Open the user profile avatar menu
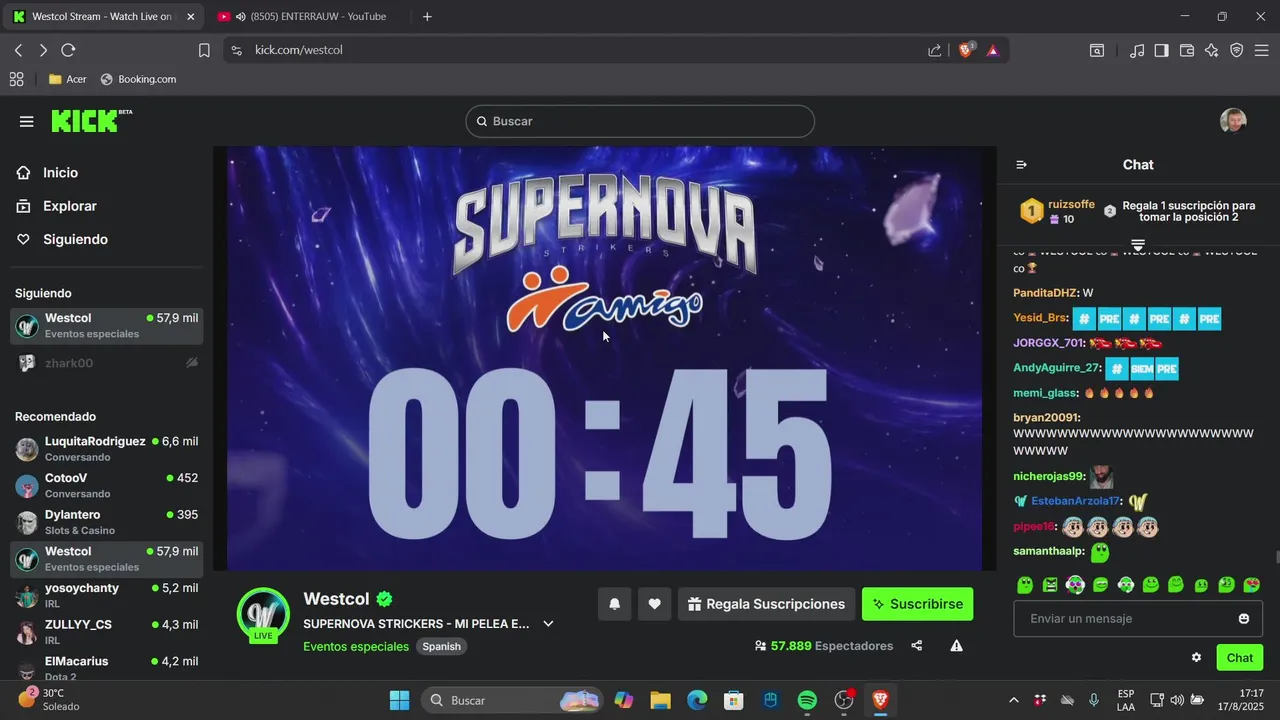 pos(1233,121)
